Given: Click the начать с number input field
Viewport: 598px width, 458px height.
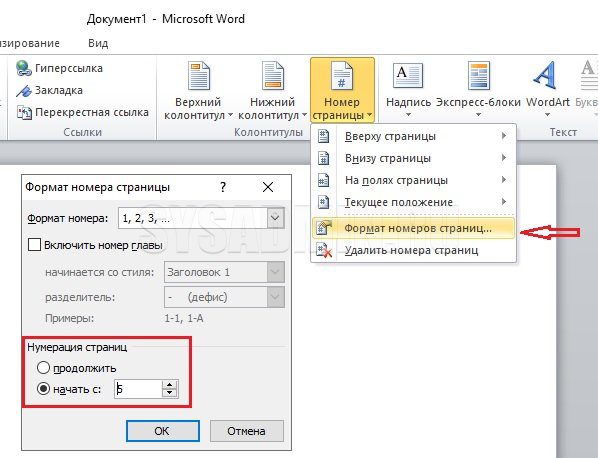Looking at the screenshot, I should pos(138,389).
